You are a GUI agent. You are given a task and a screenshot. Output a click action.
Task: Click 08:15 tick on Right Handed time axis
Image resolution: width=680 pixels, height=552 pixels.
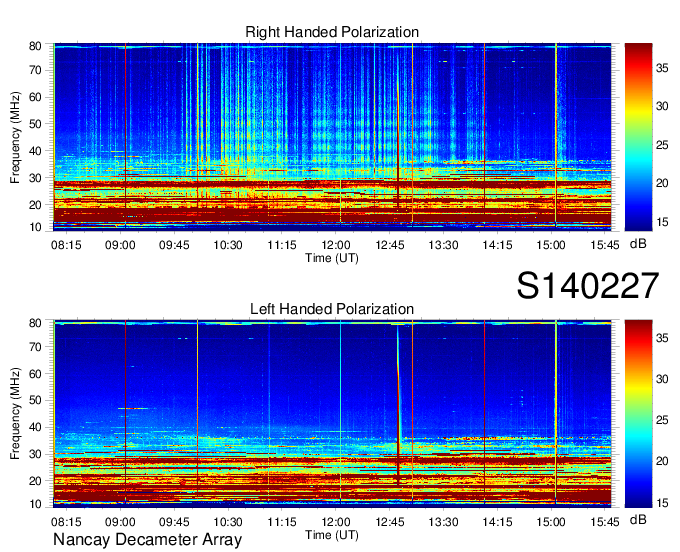click(x=66, y=245)
